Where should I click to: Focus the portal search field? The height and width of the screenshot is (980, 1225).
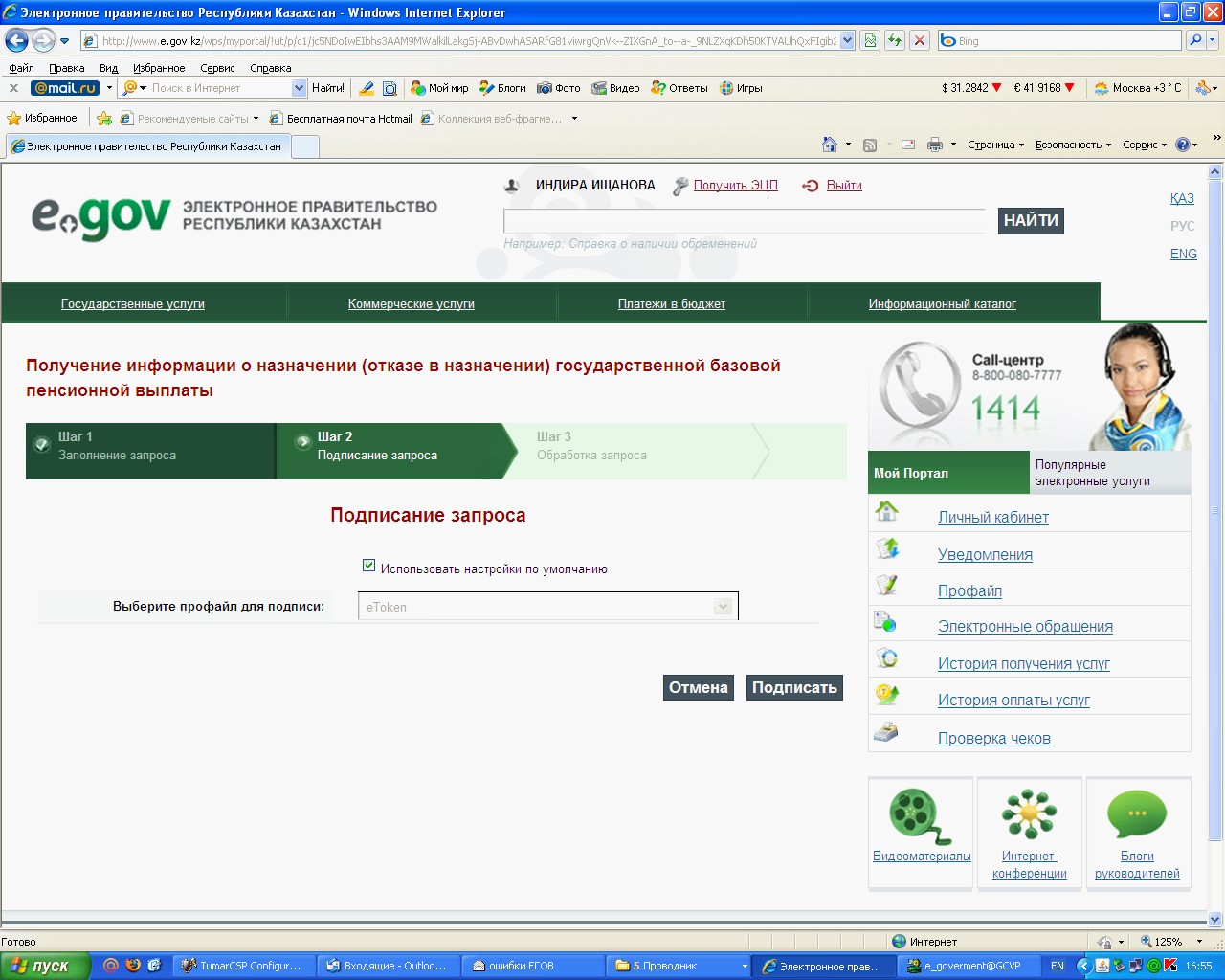pos(744,221)
